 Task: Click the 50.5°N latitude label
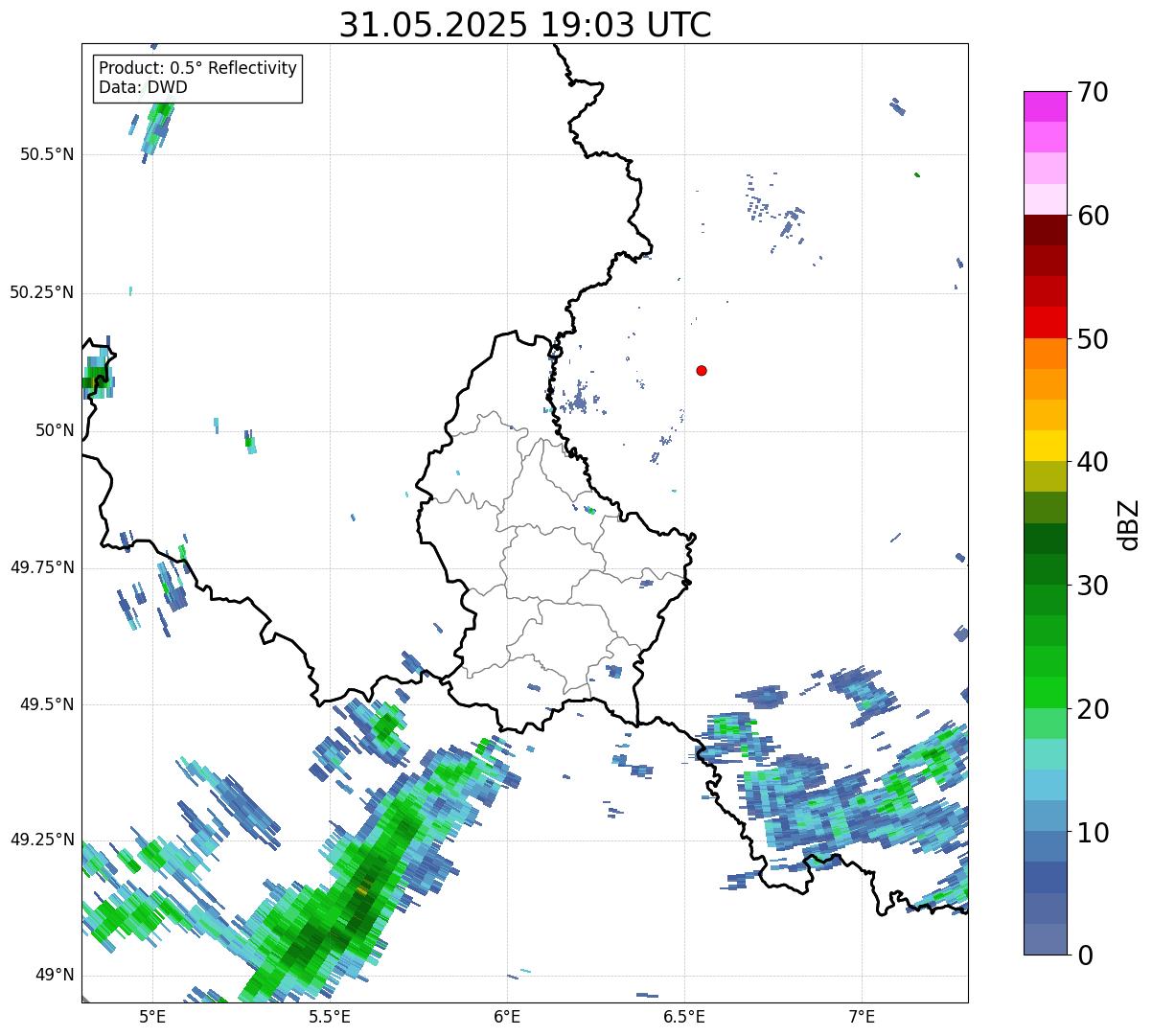(48, 154)
